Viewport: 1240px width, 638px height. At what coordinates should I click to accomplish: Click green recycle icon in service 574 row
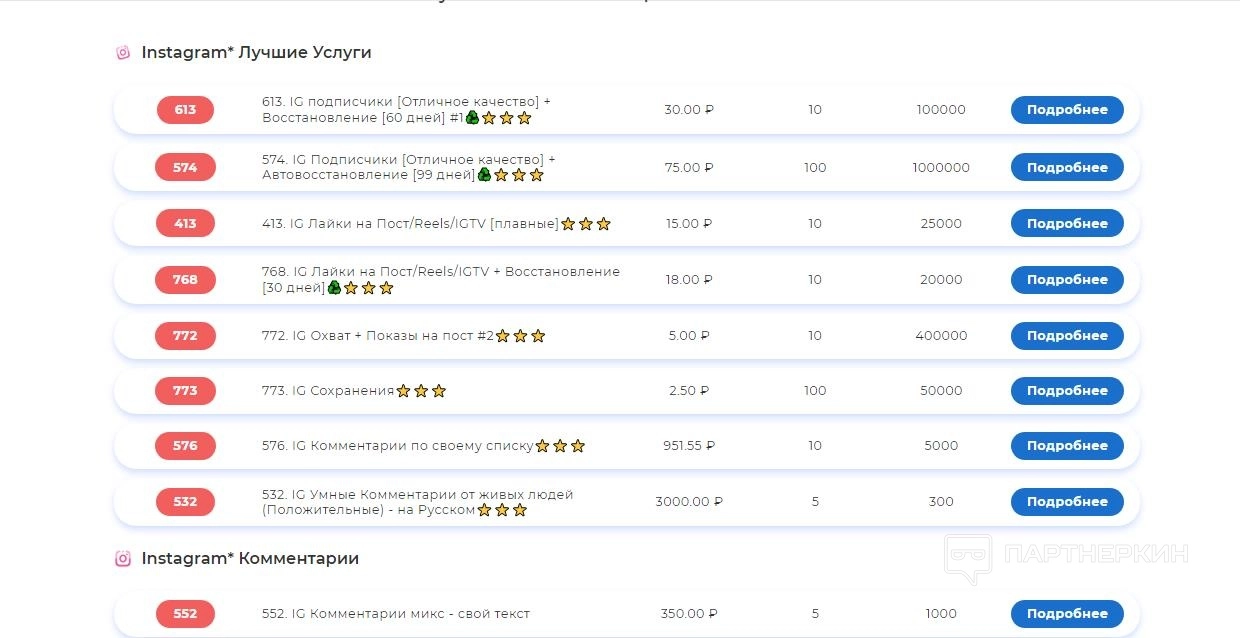pos(484,175)
